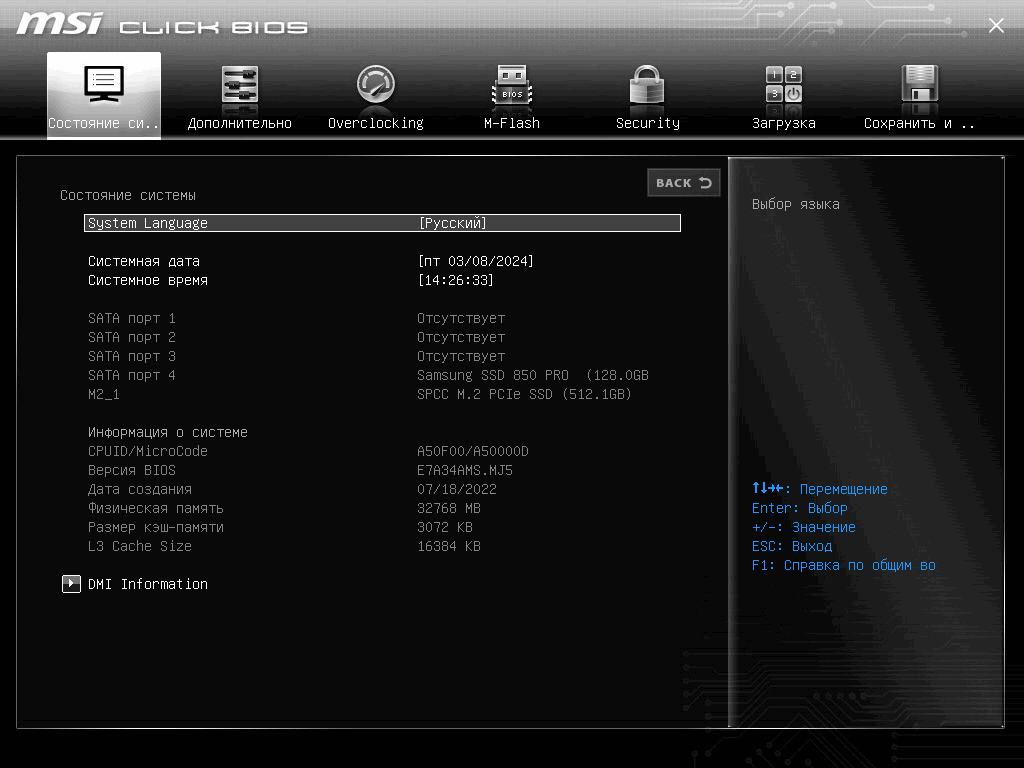
Task: Click the SATA порт 2 label
Action: click(x=131, y=337)
